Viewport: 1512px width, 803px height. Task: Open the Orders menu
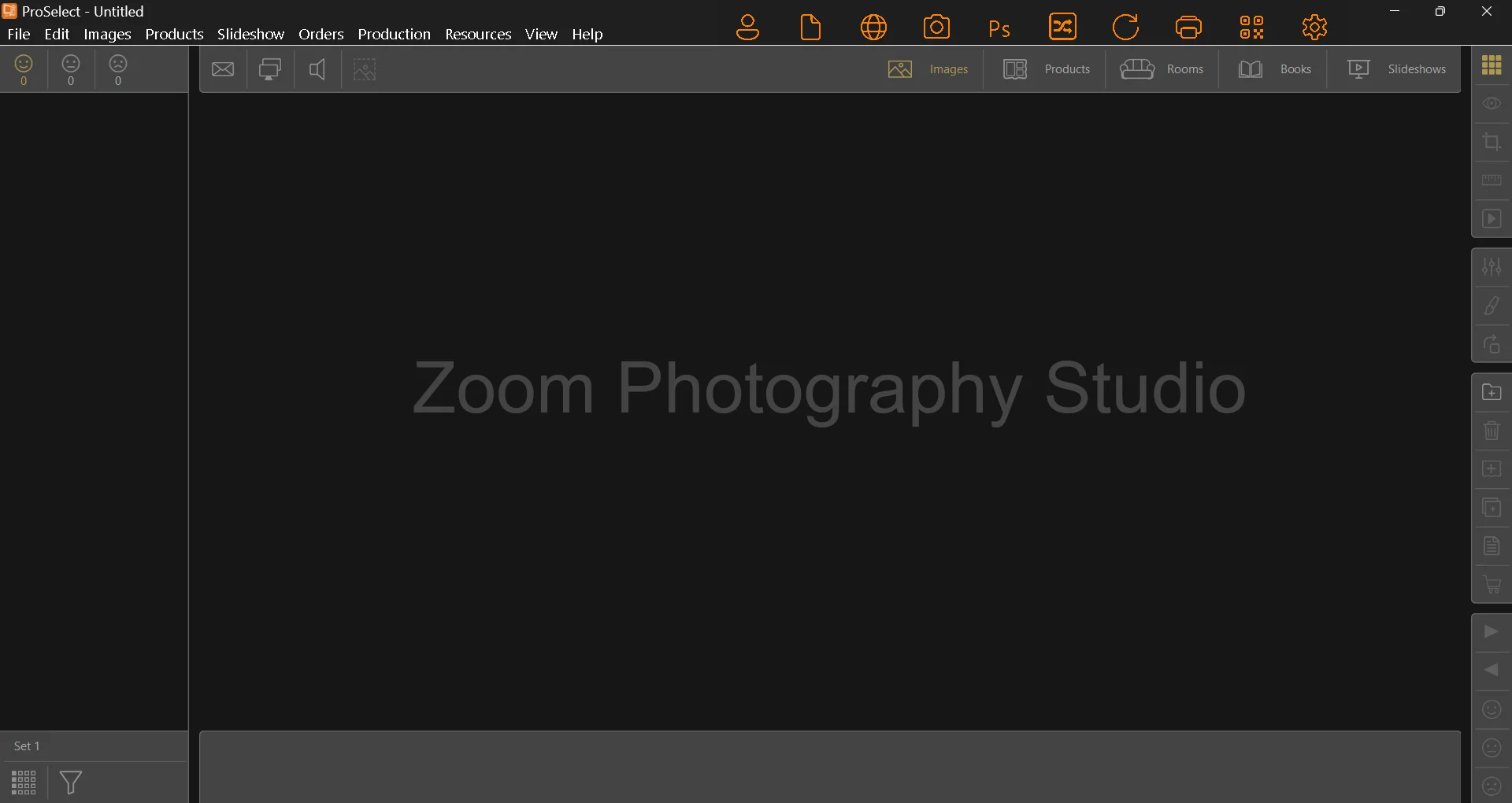point(321,34)
